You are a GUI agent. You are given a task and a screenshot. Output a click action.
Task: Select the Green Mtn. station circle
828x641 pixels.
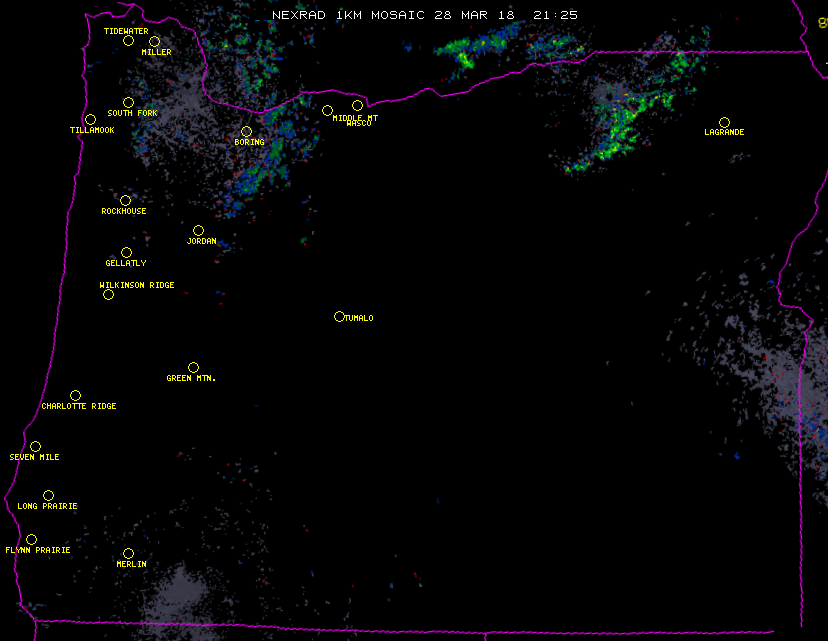click(194, 368)
